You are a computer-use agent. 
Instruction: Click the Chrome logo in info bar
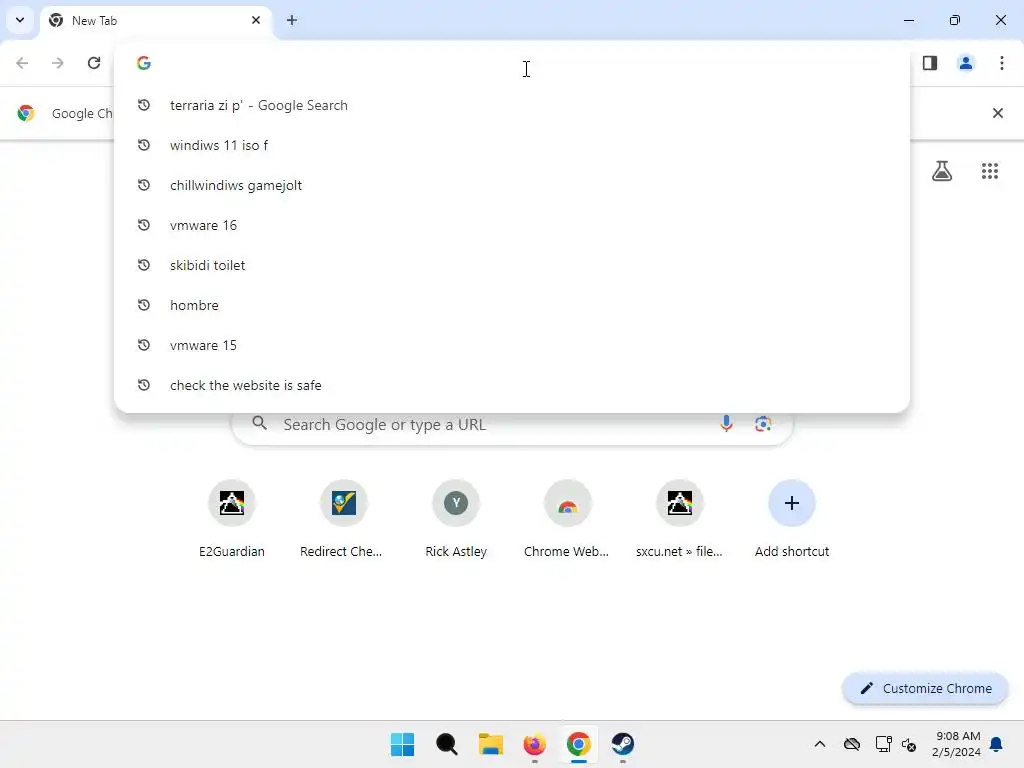tap(25, 113)
